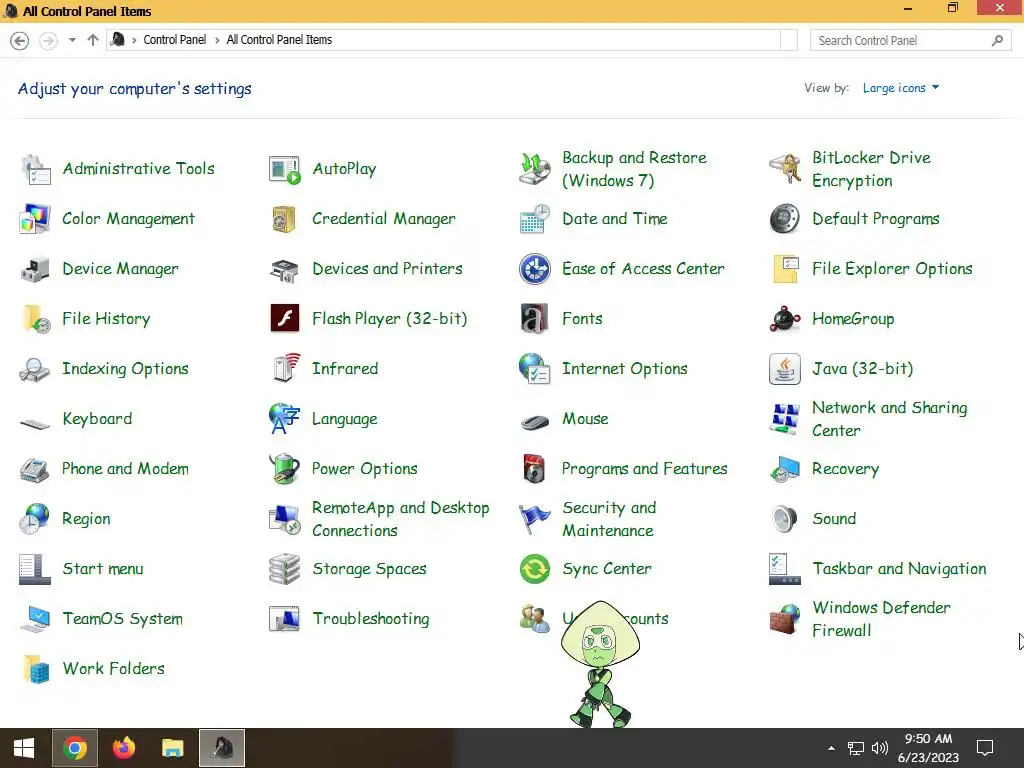Screen dimensions: 1024x768
Task: Open the Date and Time icon
Action: tap(535, 219)
